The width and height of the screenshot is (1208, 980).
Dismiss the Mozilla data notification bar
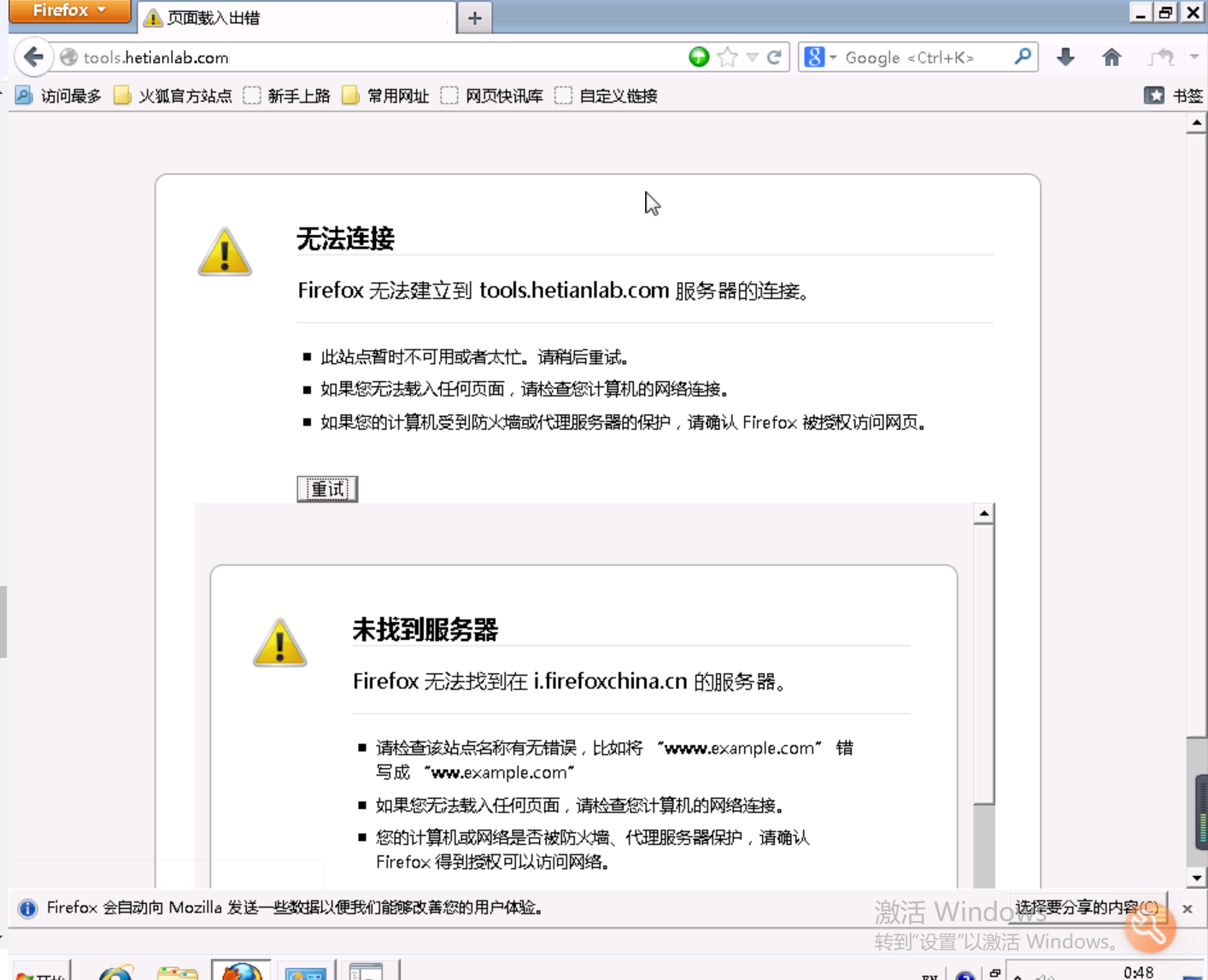(1187, 909)
